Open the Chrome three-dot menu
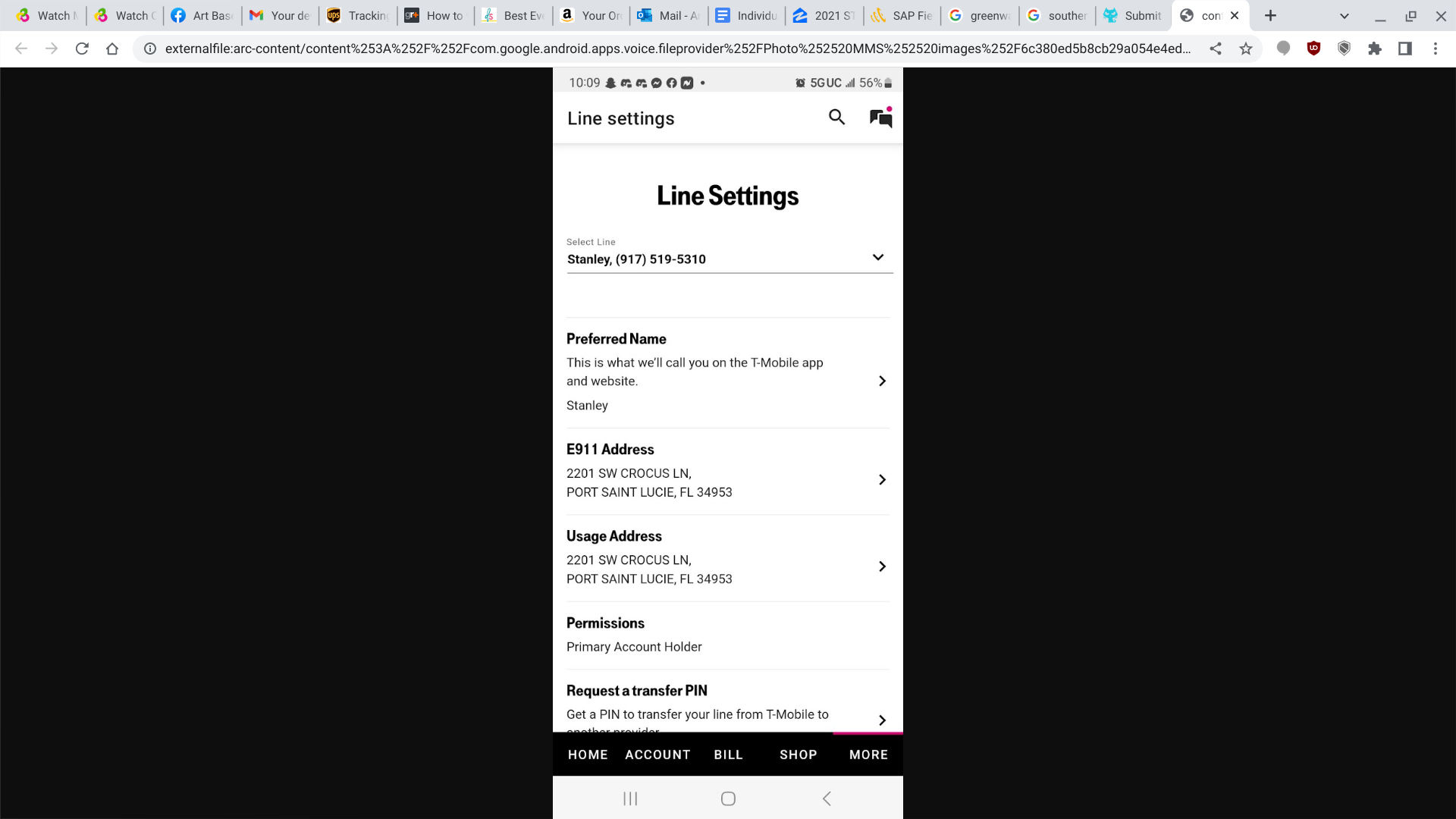 click(1435, 49)
